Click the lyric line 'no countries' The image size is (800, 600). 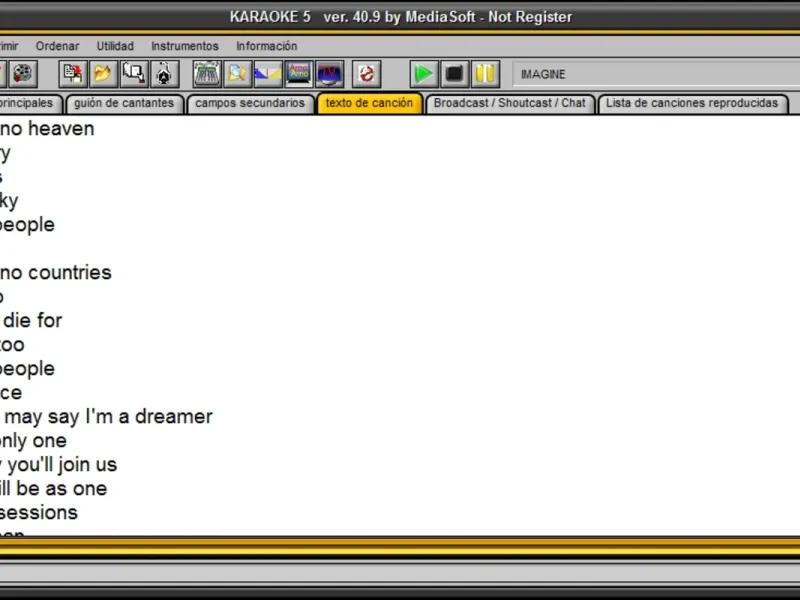tap(56, 272)
